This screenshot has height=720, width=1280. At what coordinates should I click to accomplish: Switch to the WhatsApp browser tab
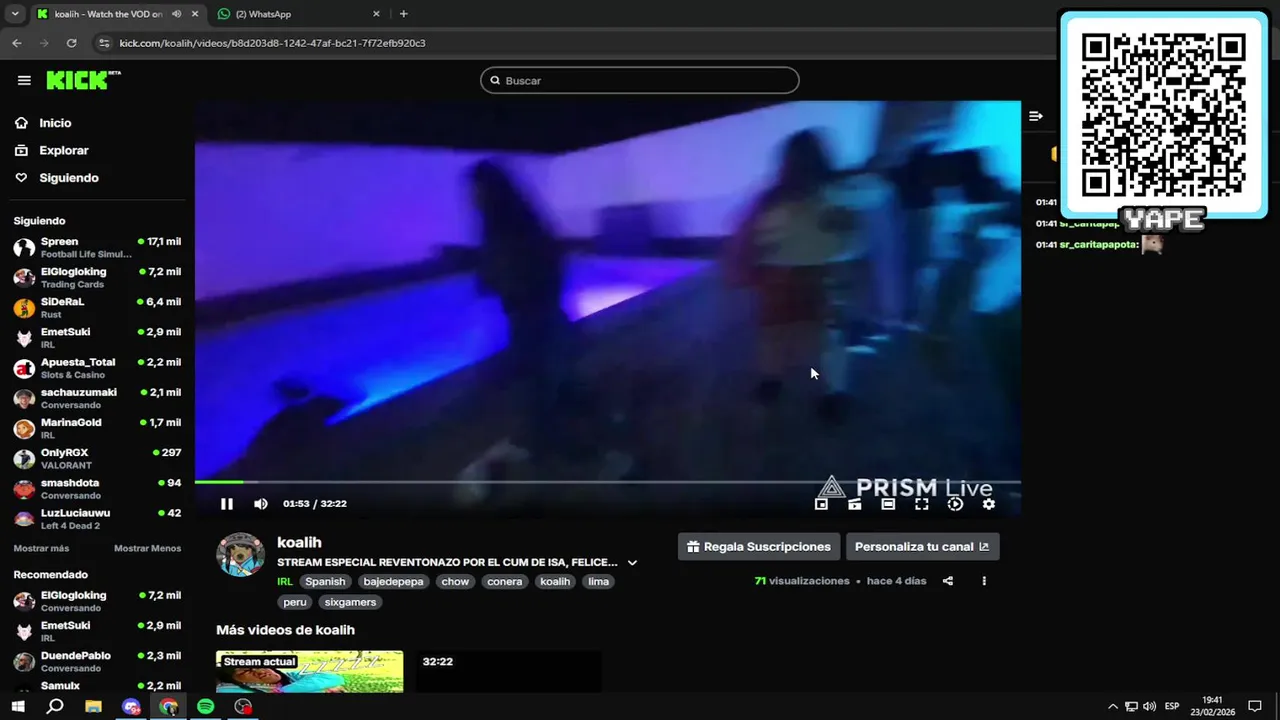point(298,14)
